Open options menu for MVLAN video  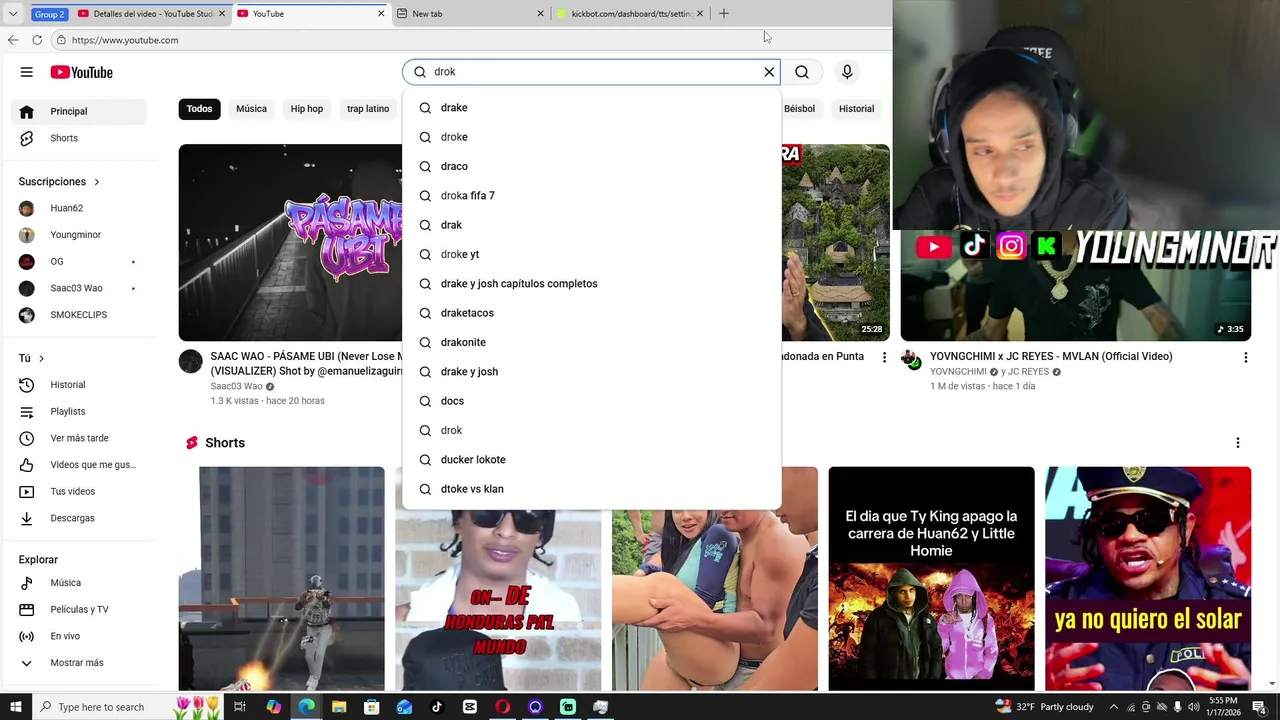point(1245,358)
